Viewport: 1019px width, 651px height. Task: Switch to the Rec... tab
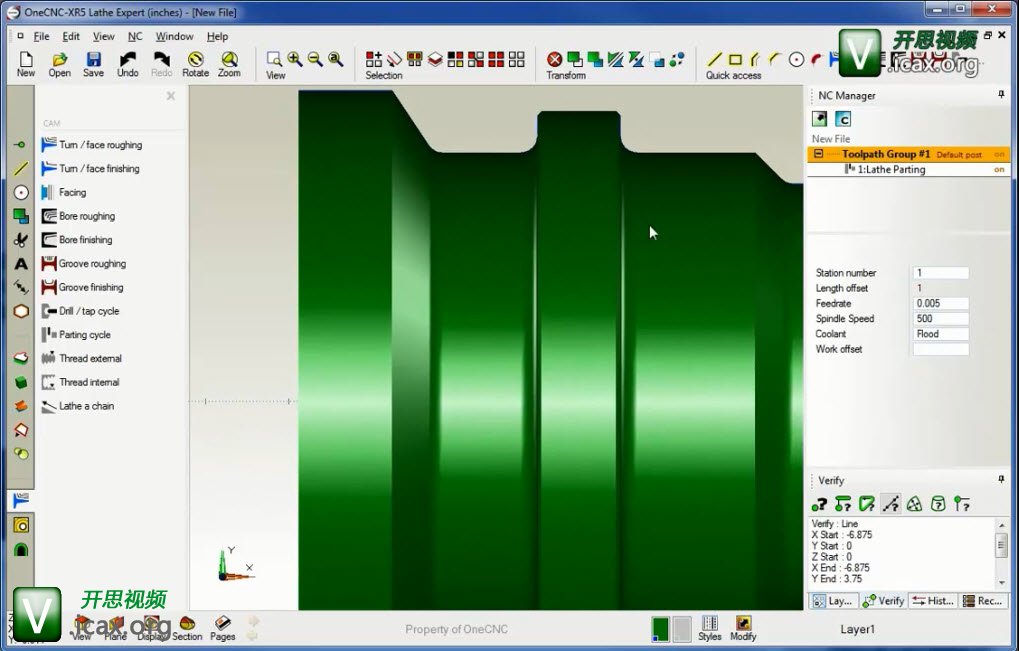[983, 601]
